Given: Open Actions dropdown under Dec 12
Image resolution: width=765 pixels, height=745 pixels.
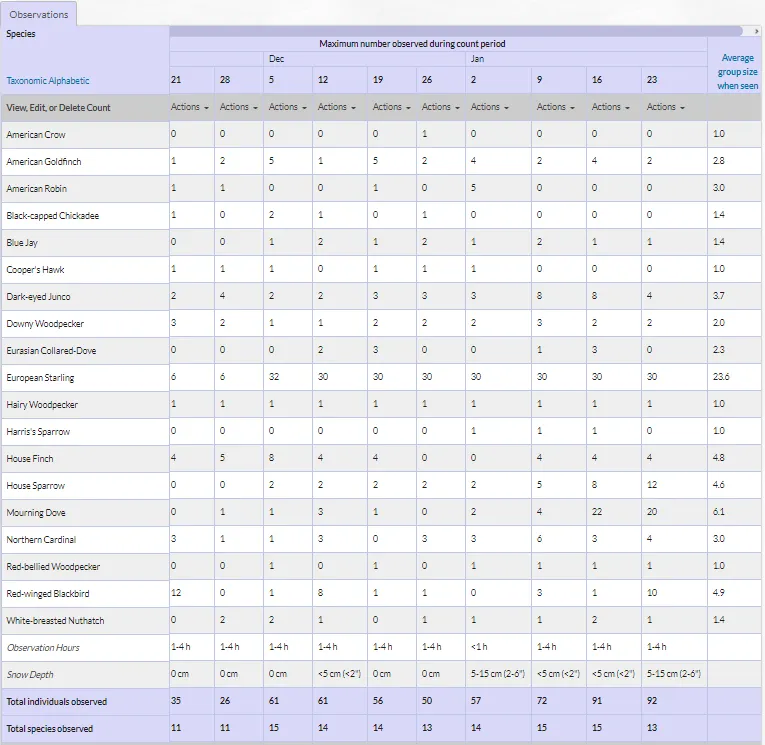Looking at the screenshot, I should coord(337,107).
